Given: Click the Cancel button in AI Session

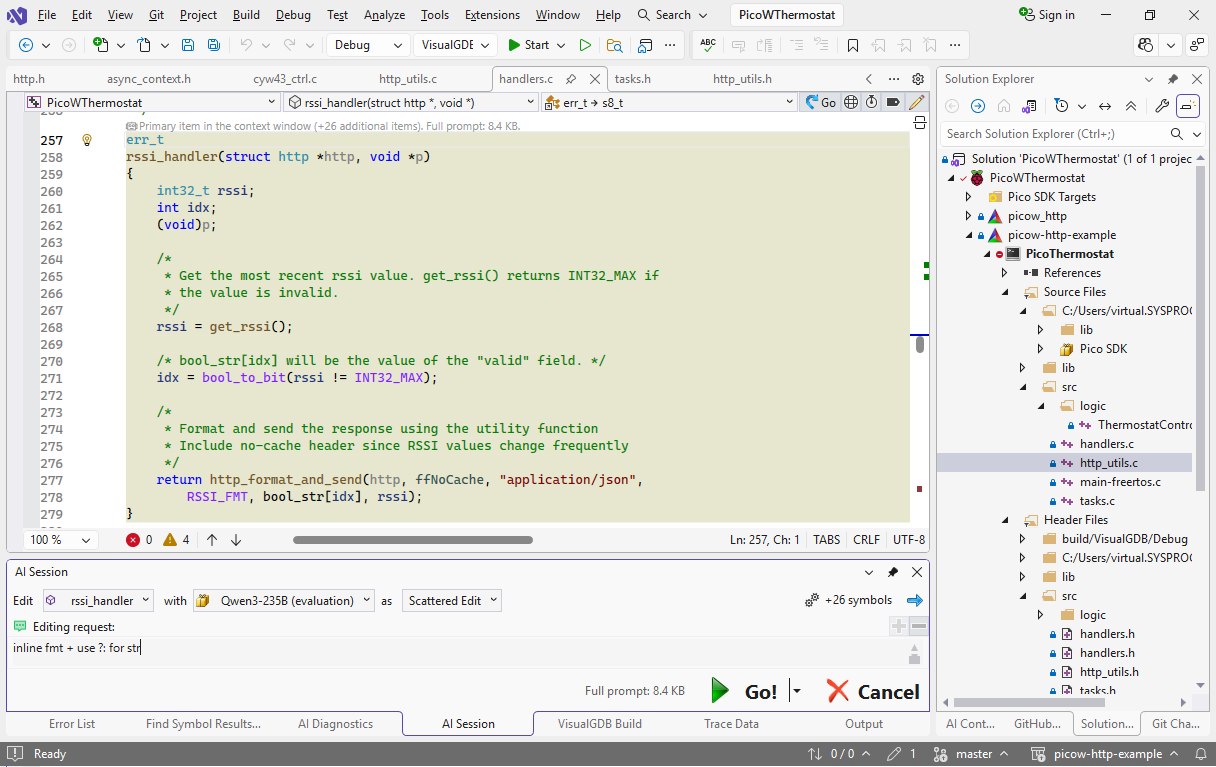Looking at the screenshot, I should point(874,692).
